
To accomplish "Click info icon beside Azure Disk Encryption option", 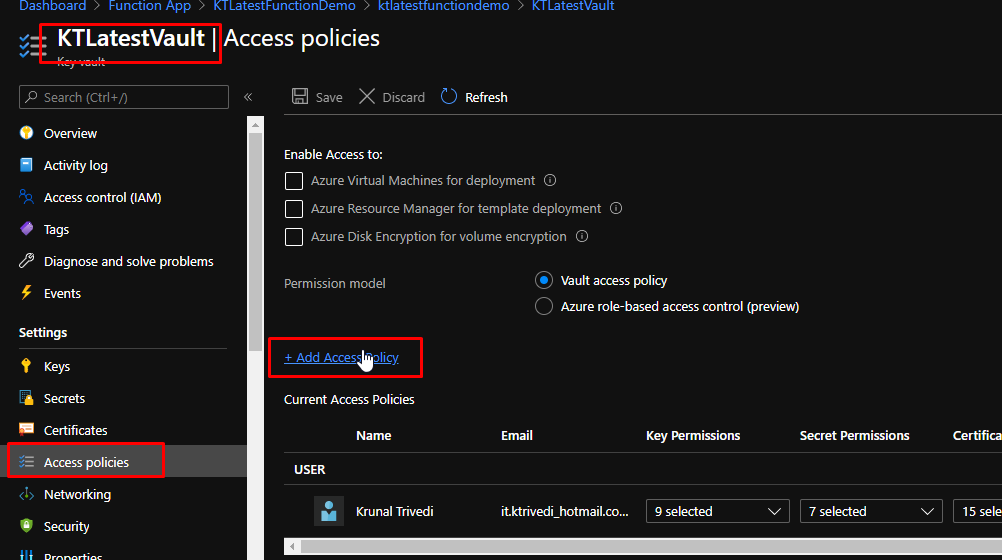I will (x=582, y=237).
